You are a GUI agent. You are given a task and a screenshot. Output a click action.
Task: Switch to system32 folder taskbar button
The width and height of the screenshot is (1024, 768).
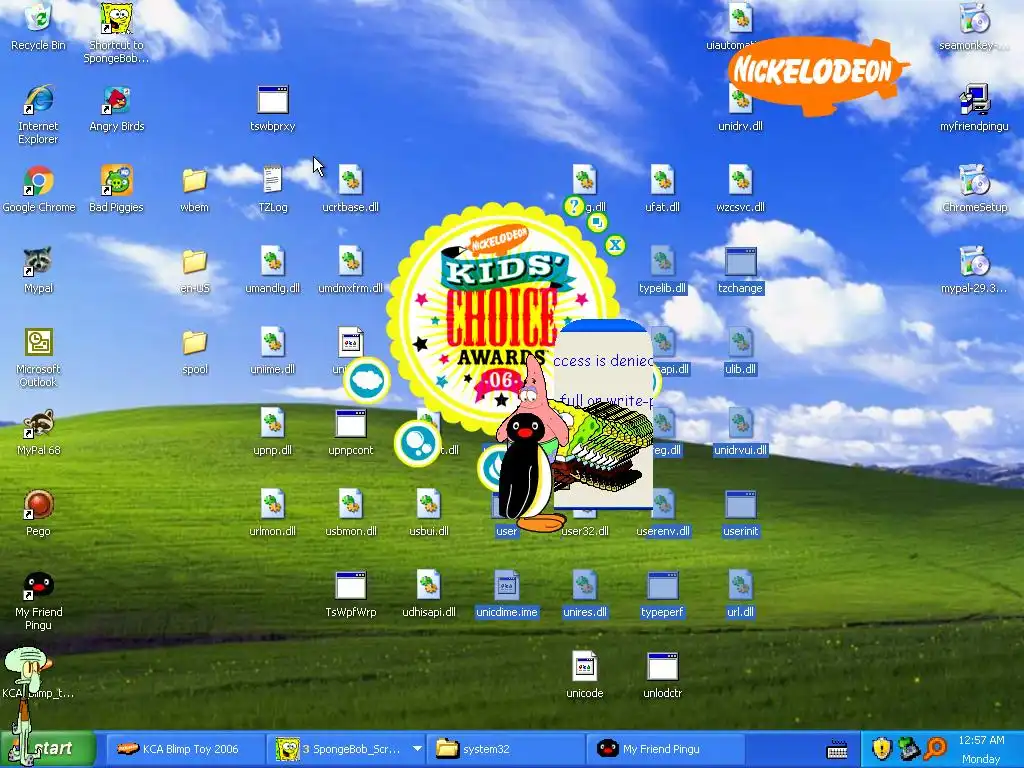[504, 749]
